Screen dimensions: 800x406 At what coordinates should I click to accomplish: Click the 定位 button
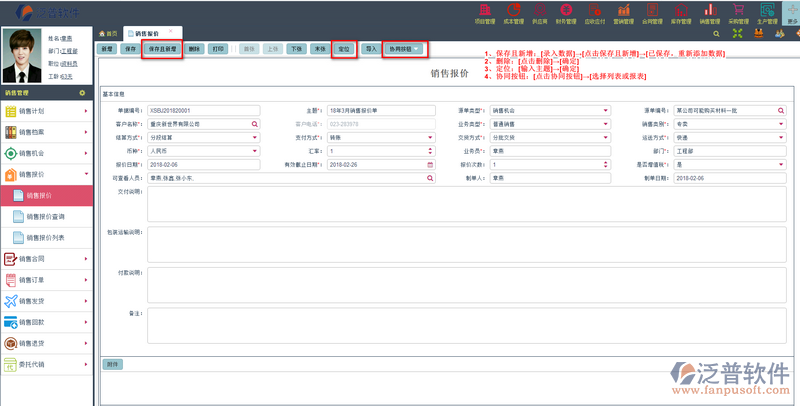point(344,49)
